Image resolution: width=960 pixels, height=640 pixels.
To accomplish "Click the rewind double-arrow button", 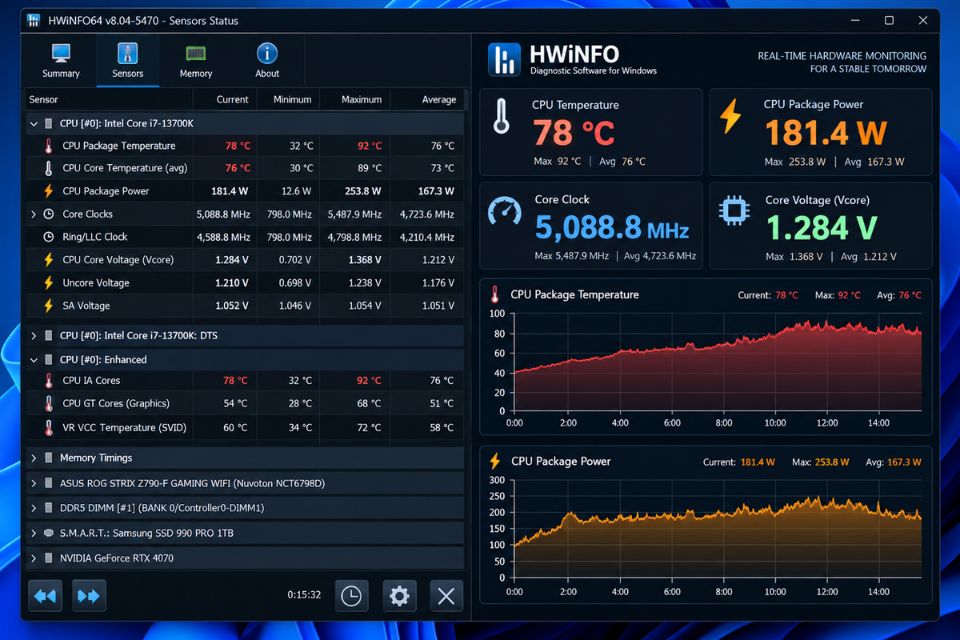I will (45, 595).
